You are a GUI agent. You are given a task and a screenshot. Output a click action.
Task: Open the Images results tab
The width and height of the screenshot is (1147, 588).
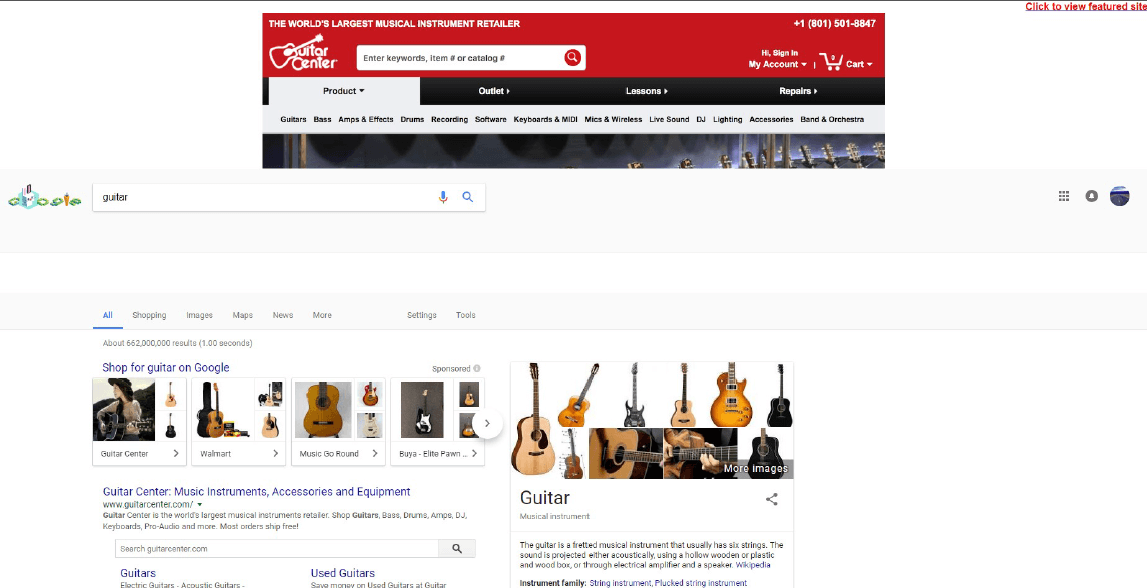(x=199, y=315)
